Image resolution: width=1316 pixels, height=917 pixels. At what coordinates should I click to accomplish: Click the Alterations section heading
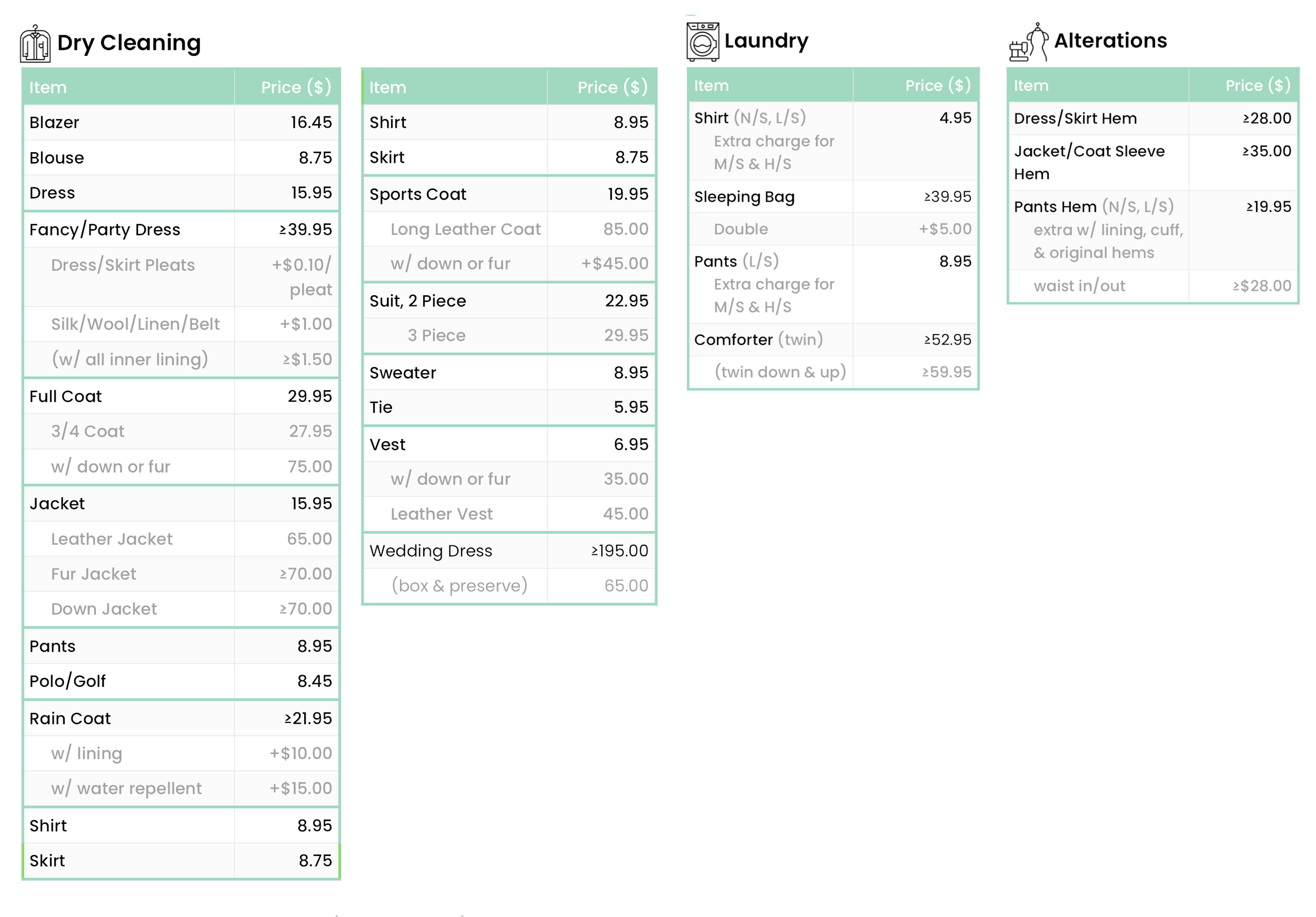coord(1110,41)
